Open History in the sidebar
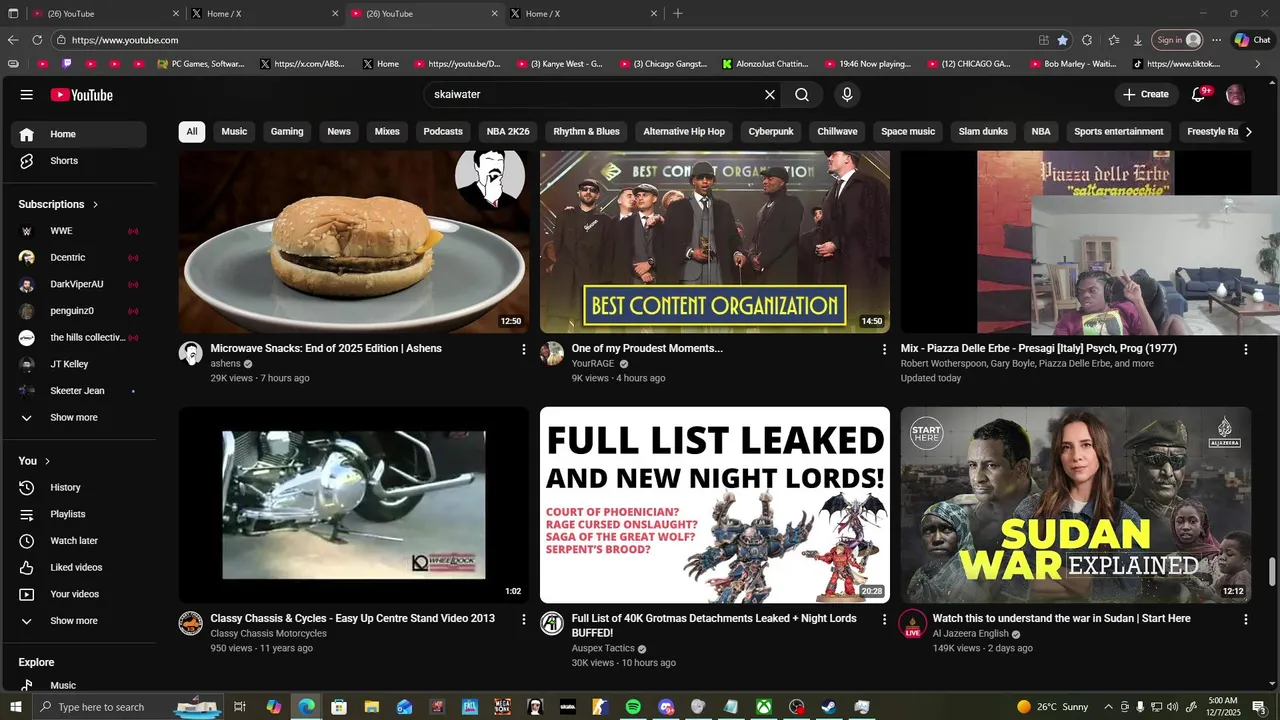The height and width of the screenshot is (720, 1280). pos(78,488)
